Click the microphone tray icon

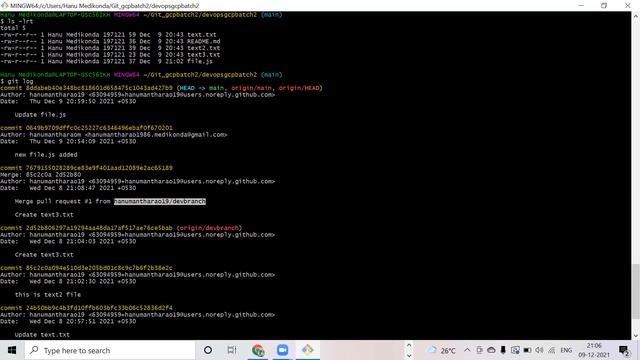tap(503, 350)
